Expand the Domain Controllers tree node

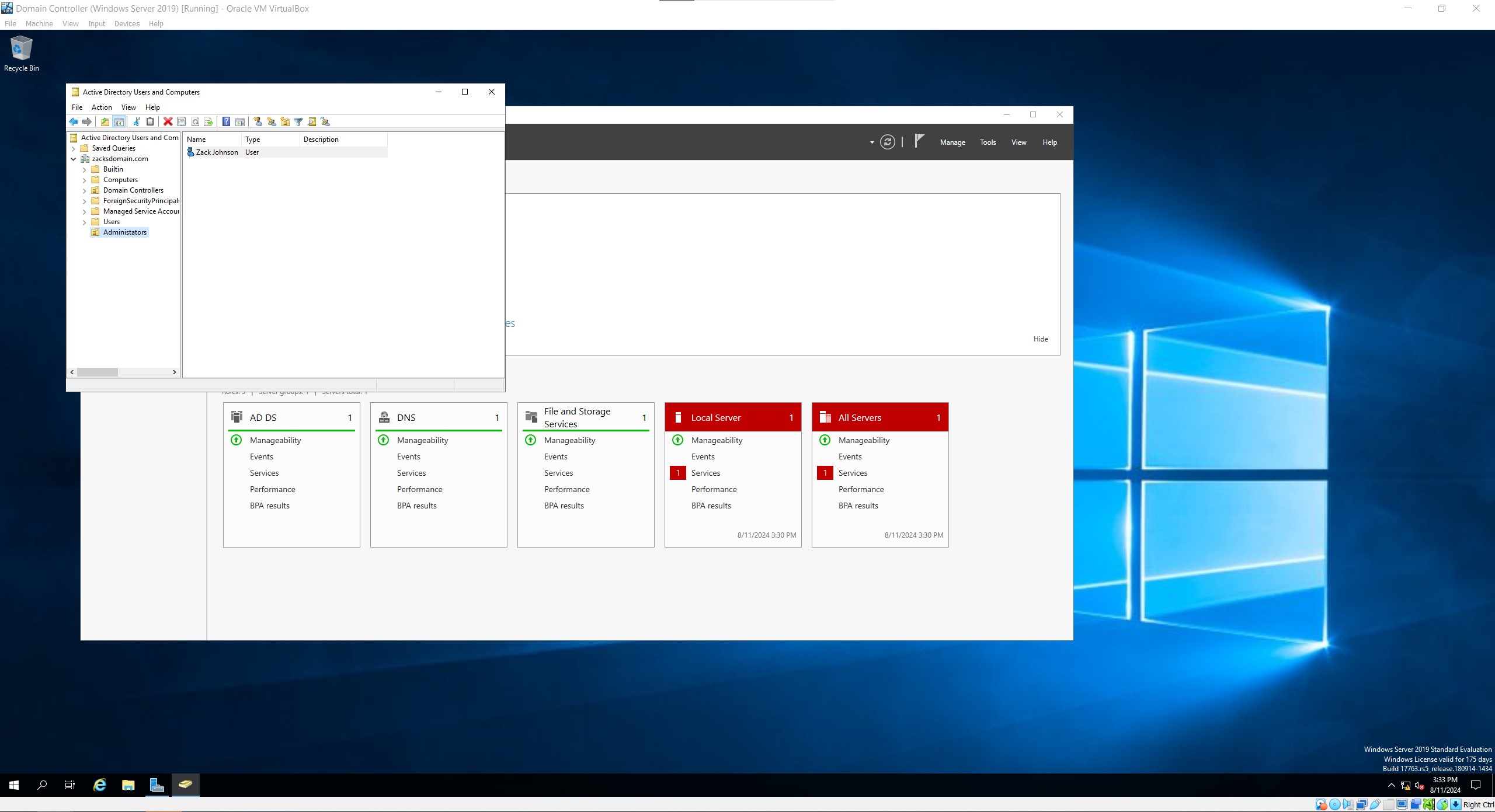85,190
